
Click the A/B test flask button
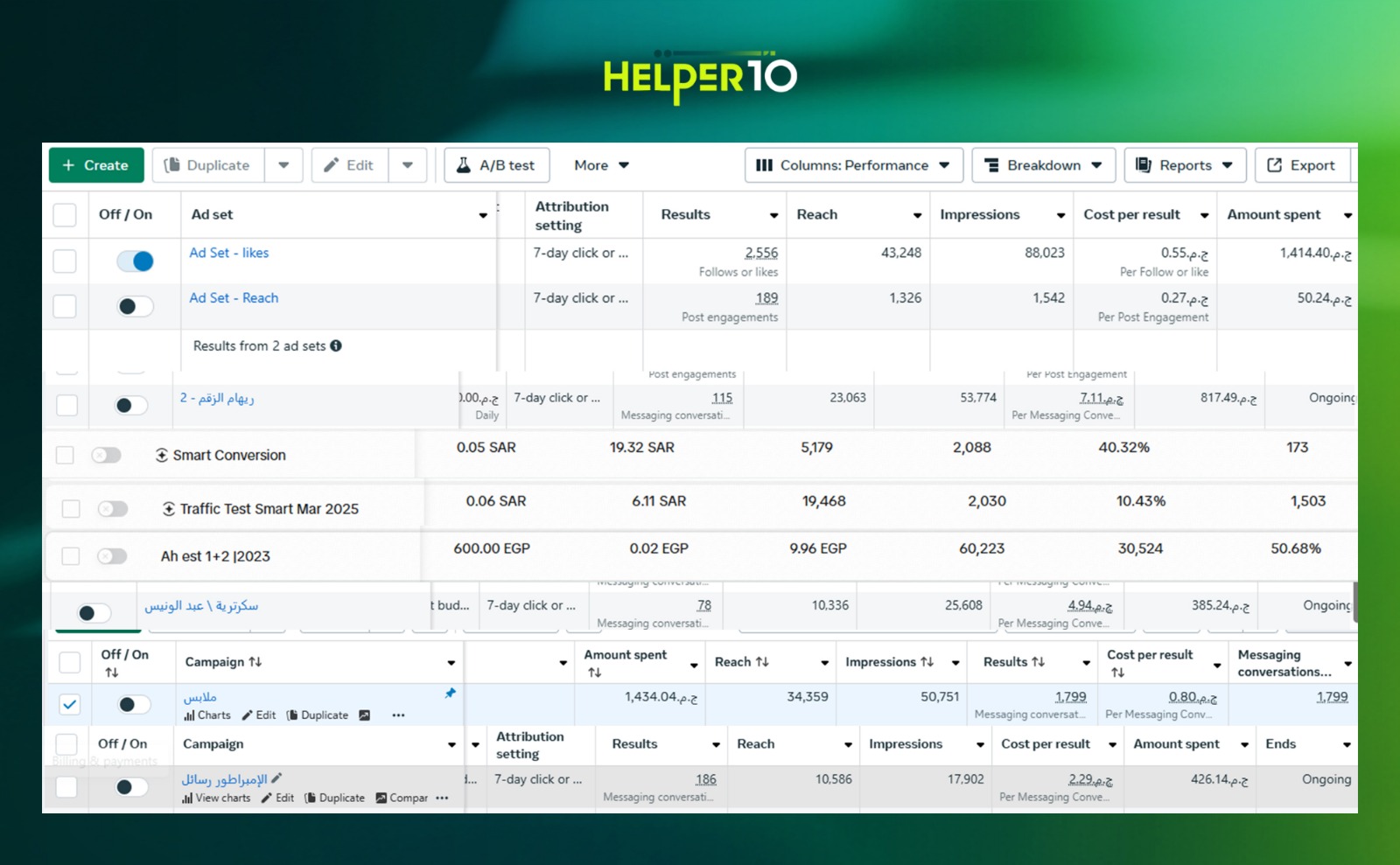click(x=496, y=165)
